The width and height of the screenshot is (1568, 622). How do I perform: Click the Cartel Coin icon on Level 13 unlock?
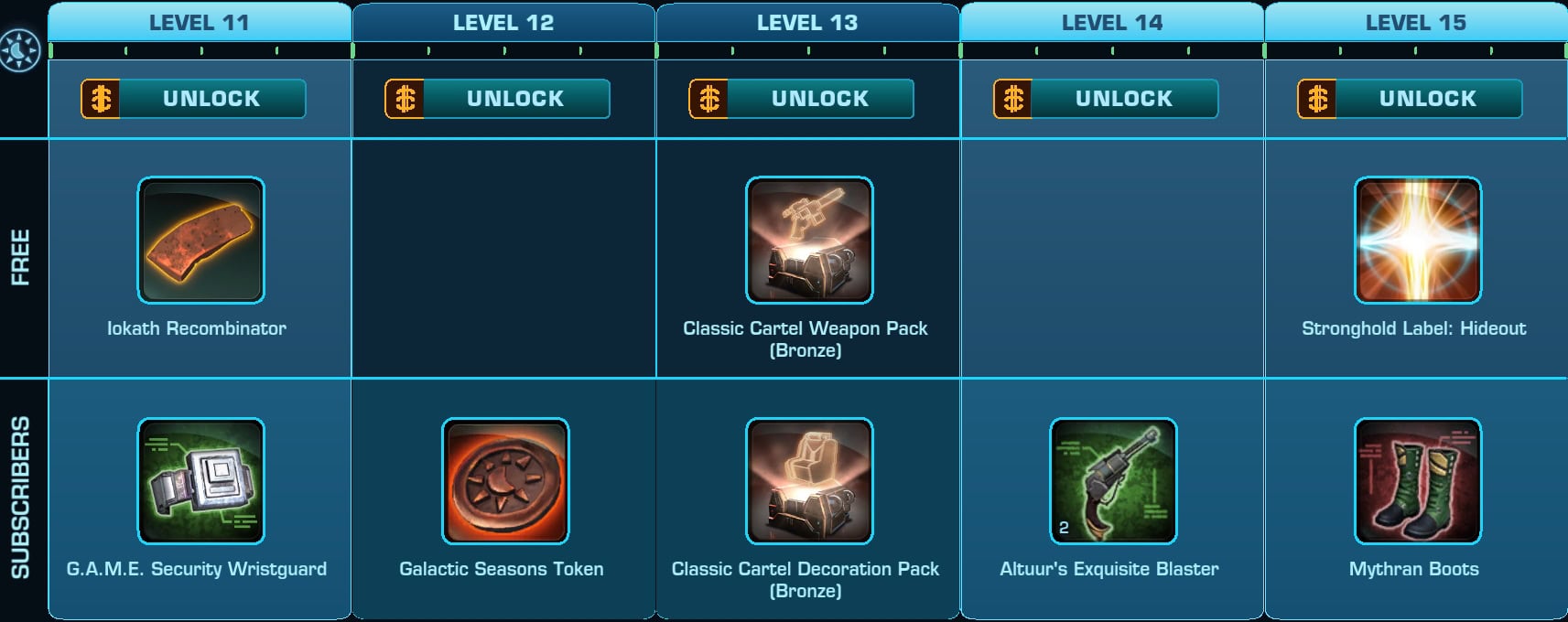(708, 99)
